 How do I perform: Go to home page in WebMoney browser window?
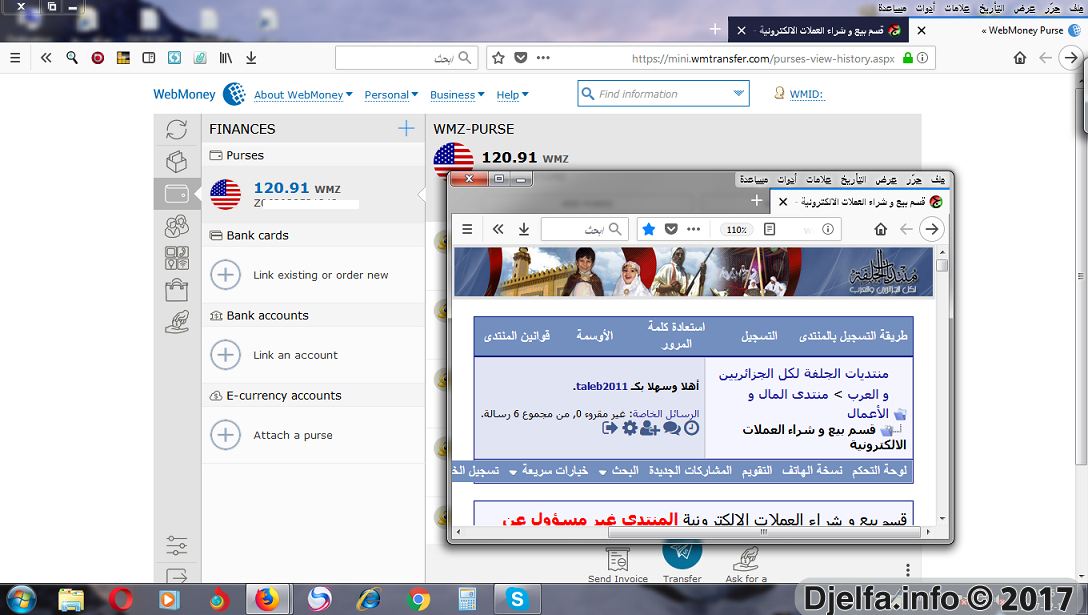coord(1019,58)
